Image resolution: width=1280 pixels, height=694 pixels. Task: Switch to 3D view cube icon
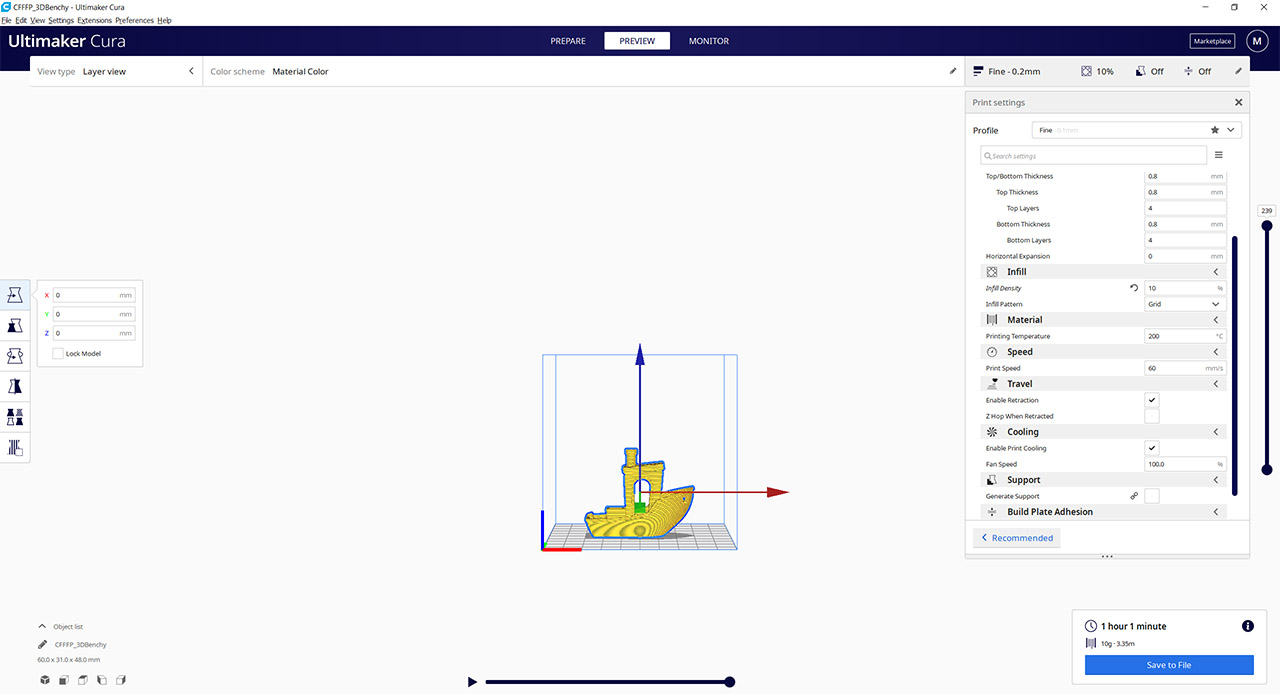[45, 680]
